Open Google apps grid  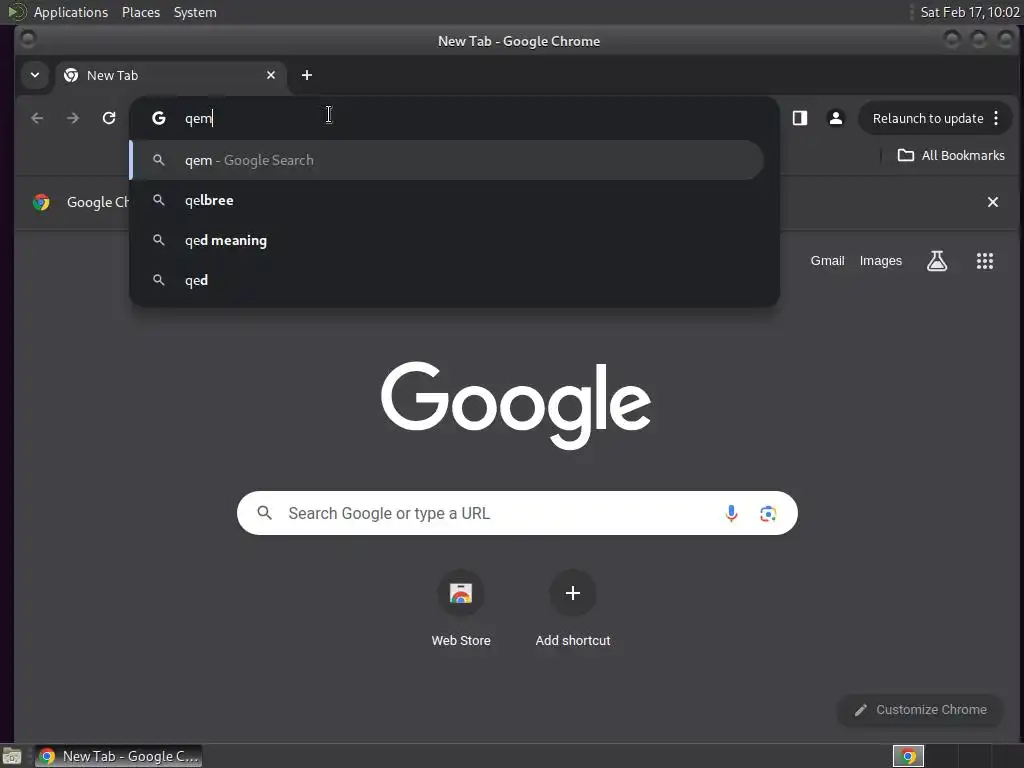pyautogui.click(x=985, y=261)
